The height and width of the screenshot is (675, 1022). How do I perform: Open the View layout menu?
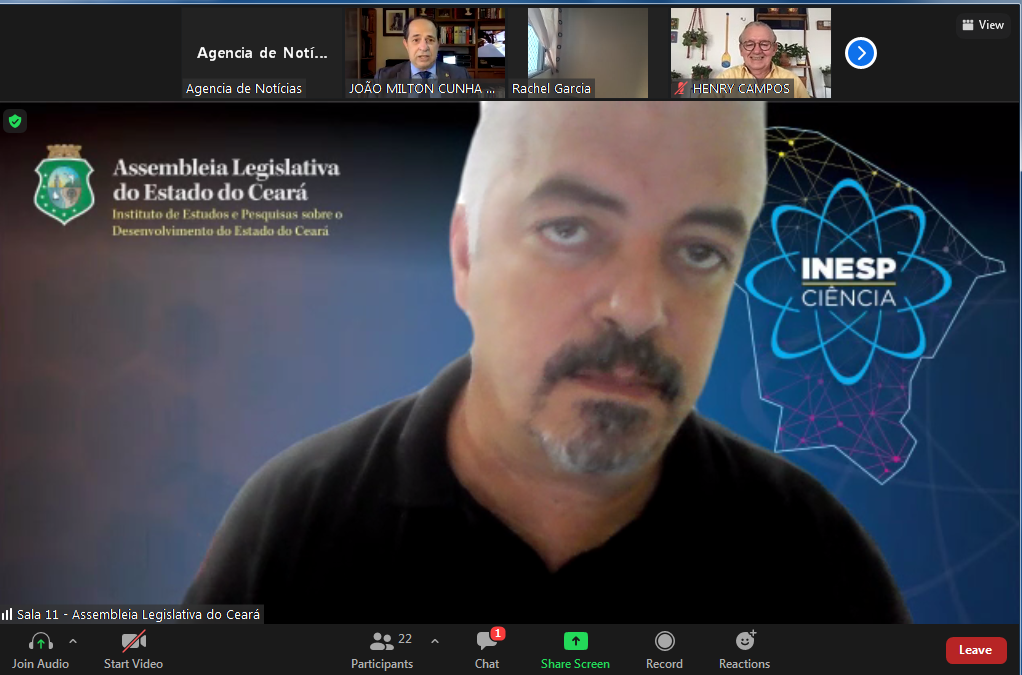pyautogui.click(x=982, y=25)
